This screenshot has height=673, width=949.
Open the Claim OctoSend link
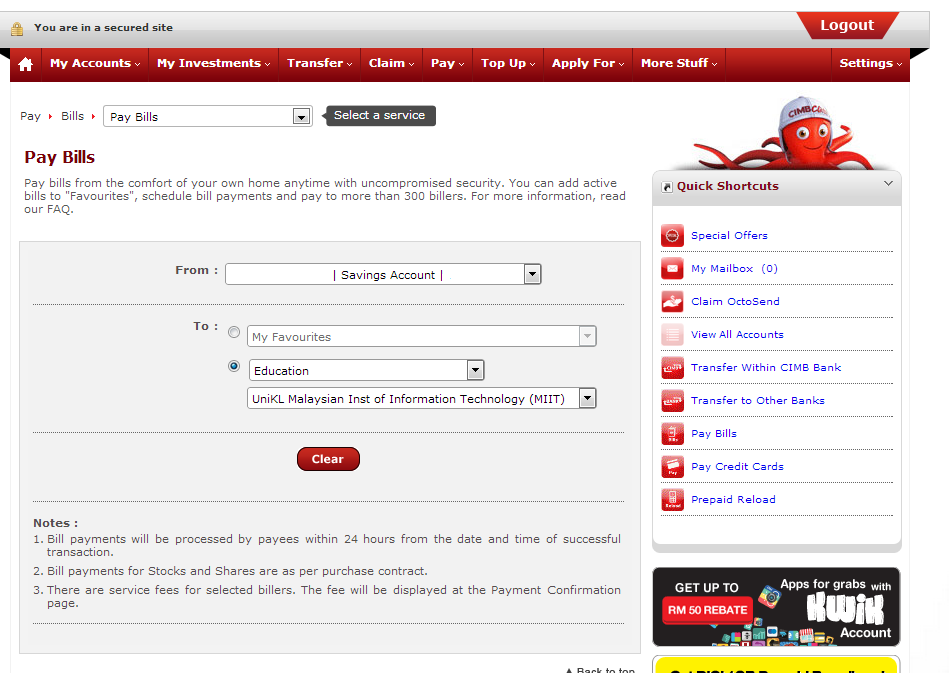(x=735, y=301)
